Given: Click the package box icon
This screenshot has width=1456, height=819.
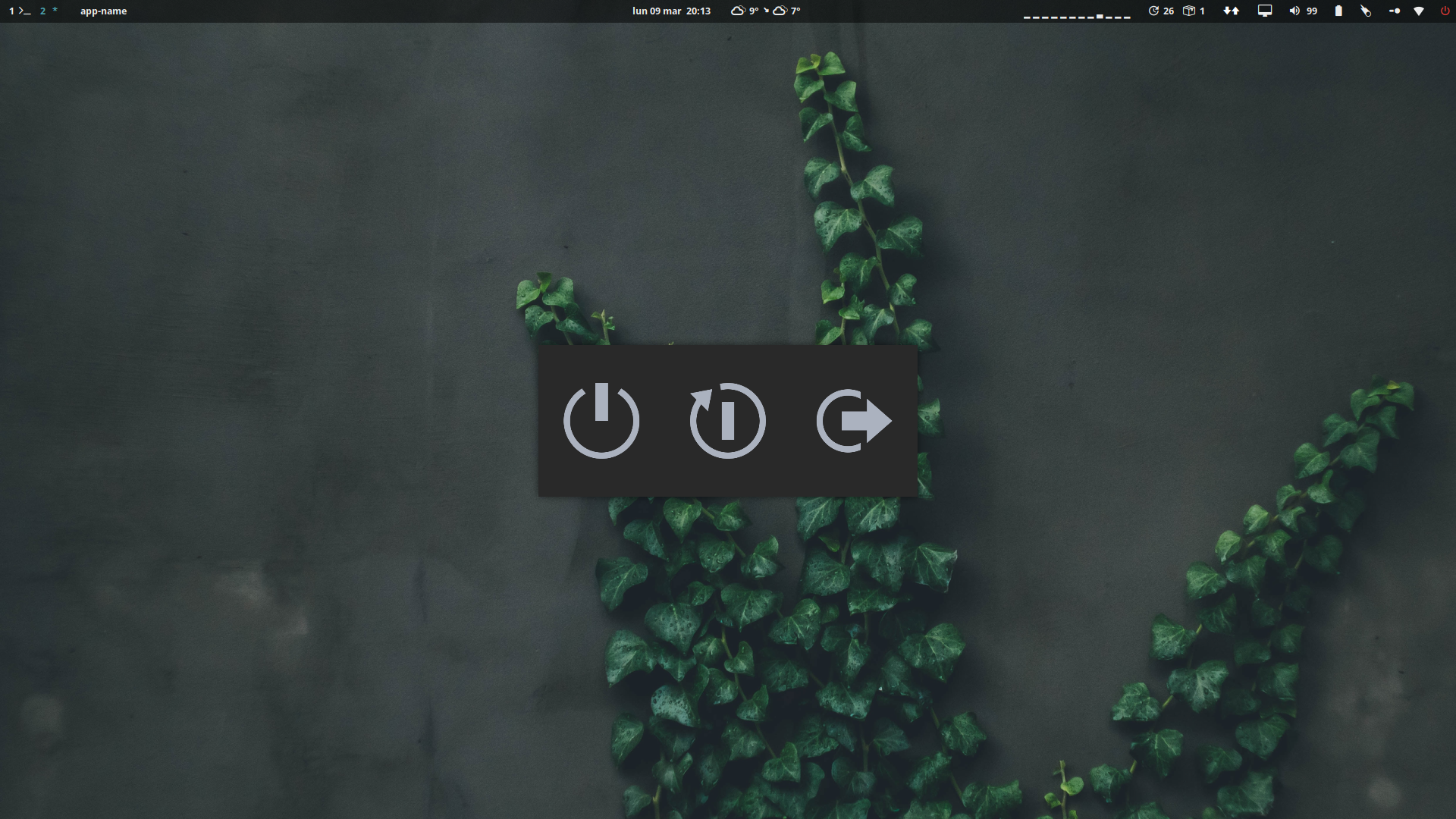Looking at the screenshot, I should click(1189, 11).
